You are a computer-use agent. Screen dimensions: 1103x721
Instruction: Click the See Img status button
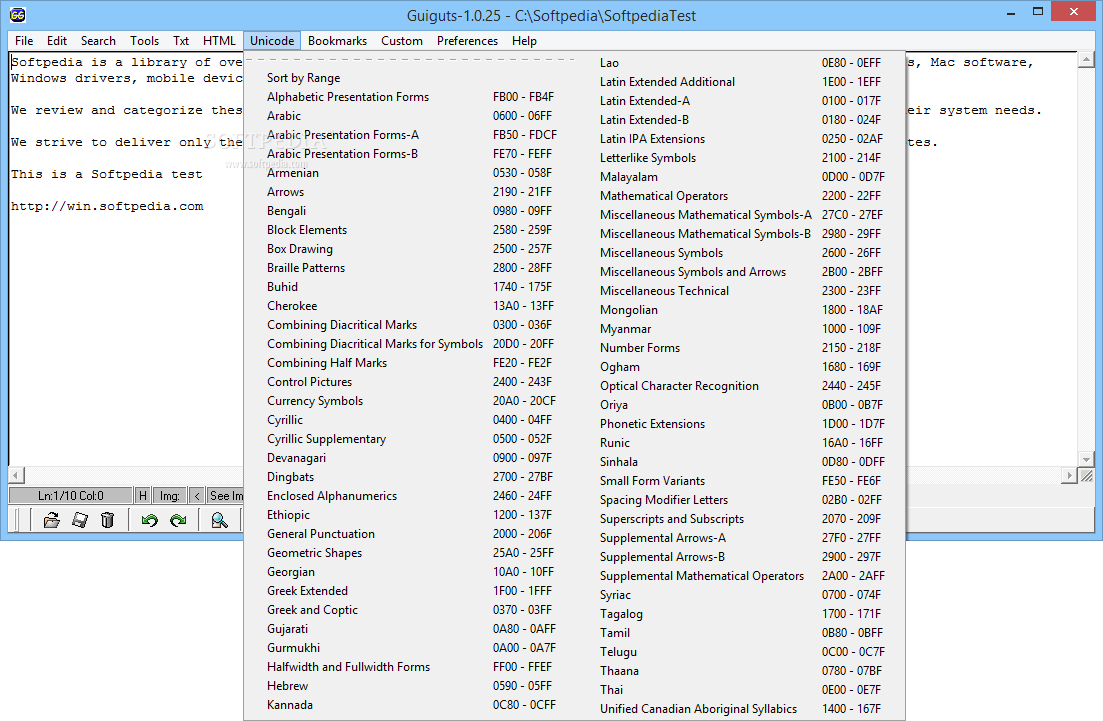225,496
